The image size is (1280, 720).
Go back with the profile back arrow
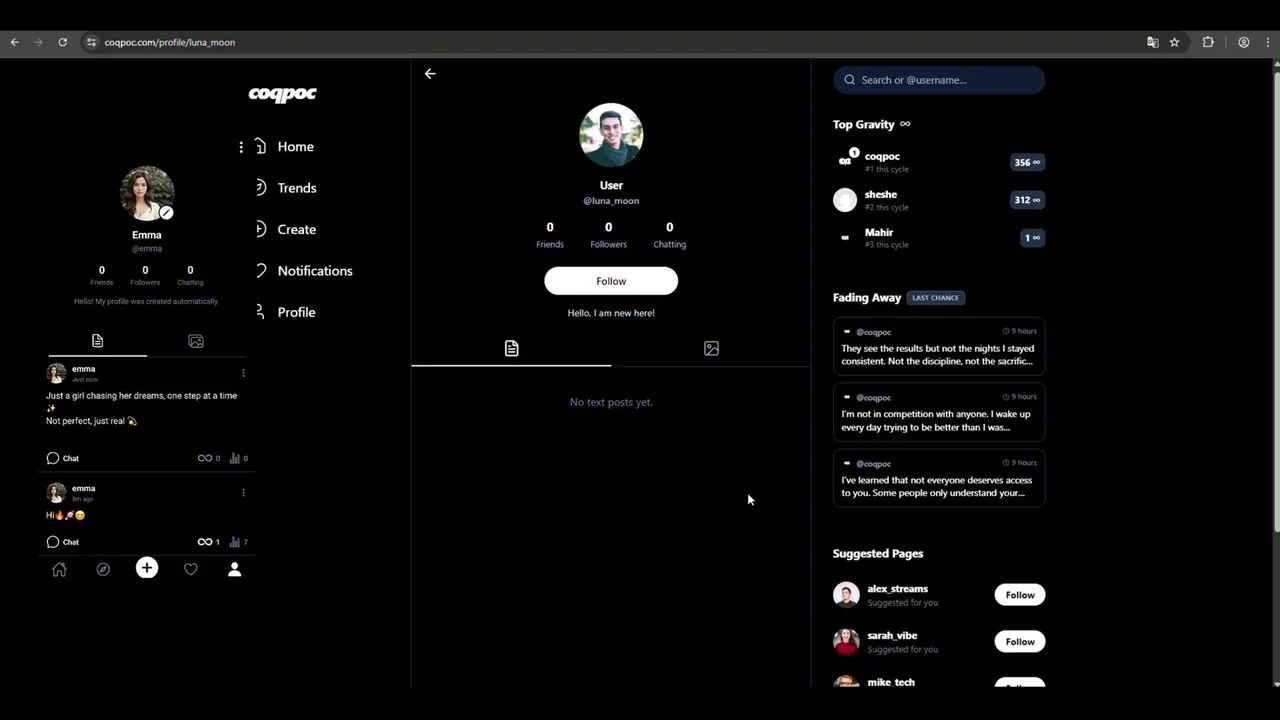tap(430, 74)
